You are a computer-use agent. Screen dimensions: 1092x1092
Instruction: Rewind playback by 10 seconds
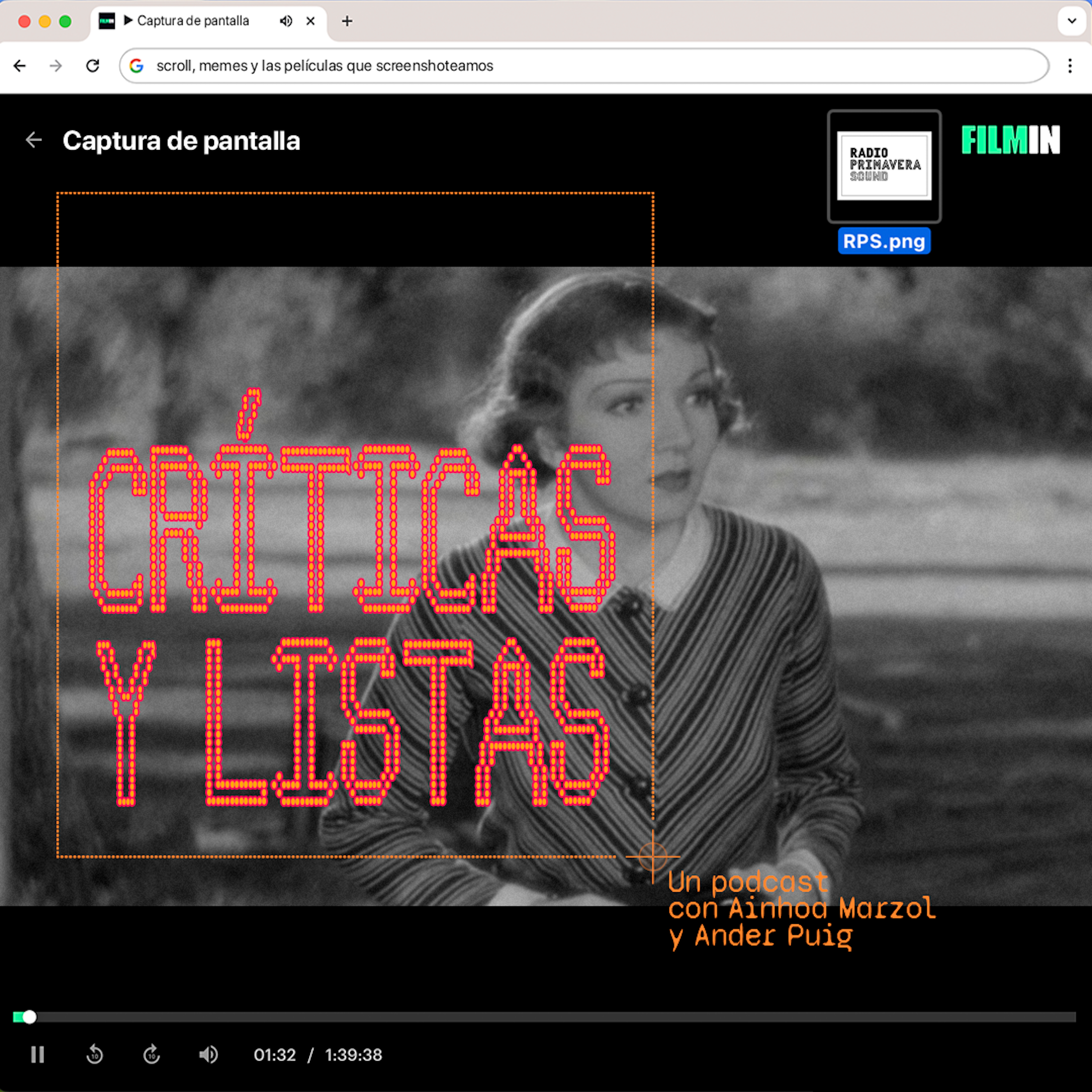coord(94,1055)
